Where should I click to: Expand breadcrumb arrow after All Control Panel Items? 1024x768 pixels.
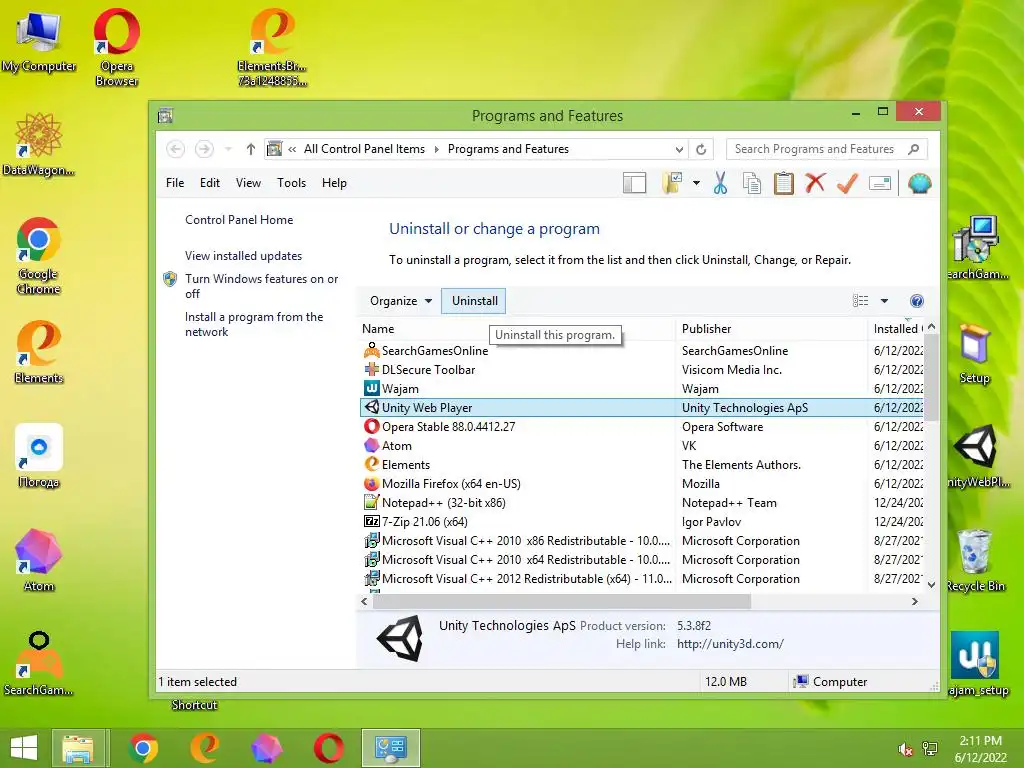437,149
